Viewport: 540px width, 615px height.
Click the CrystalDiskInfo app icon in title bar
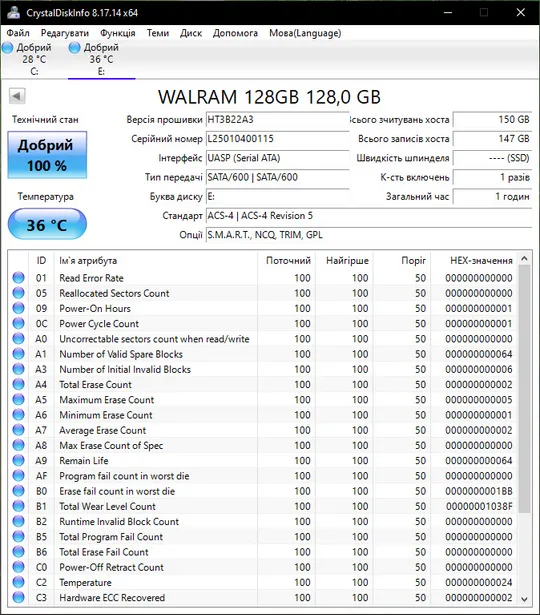click(x=13, y=12)
